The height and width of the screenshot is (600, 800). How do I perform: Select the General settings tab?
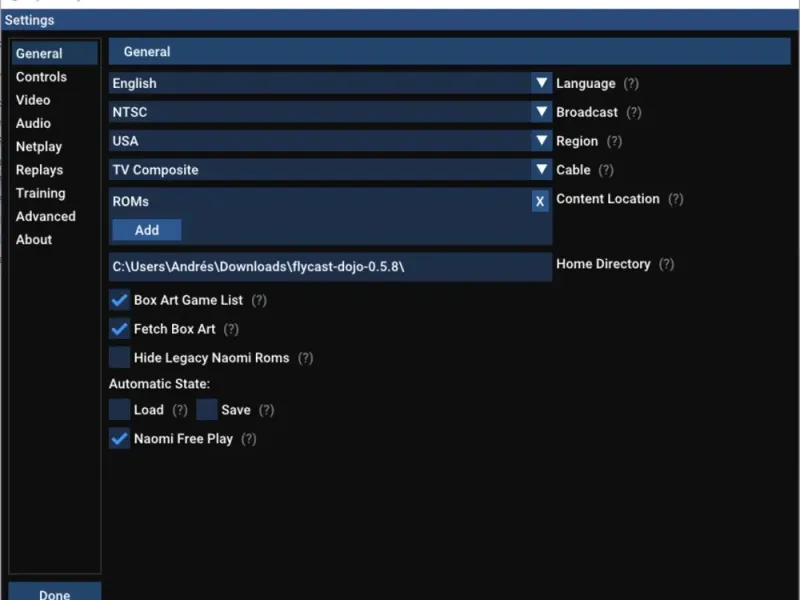pos(55,54)
